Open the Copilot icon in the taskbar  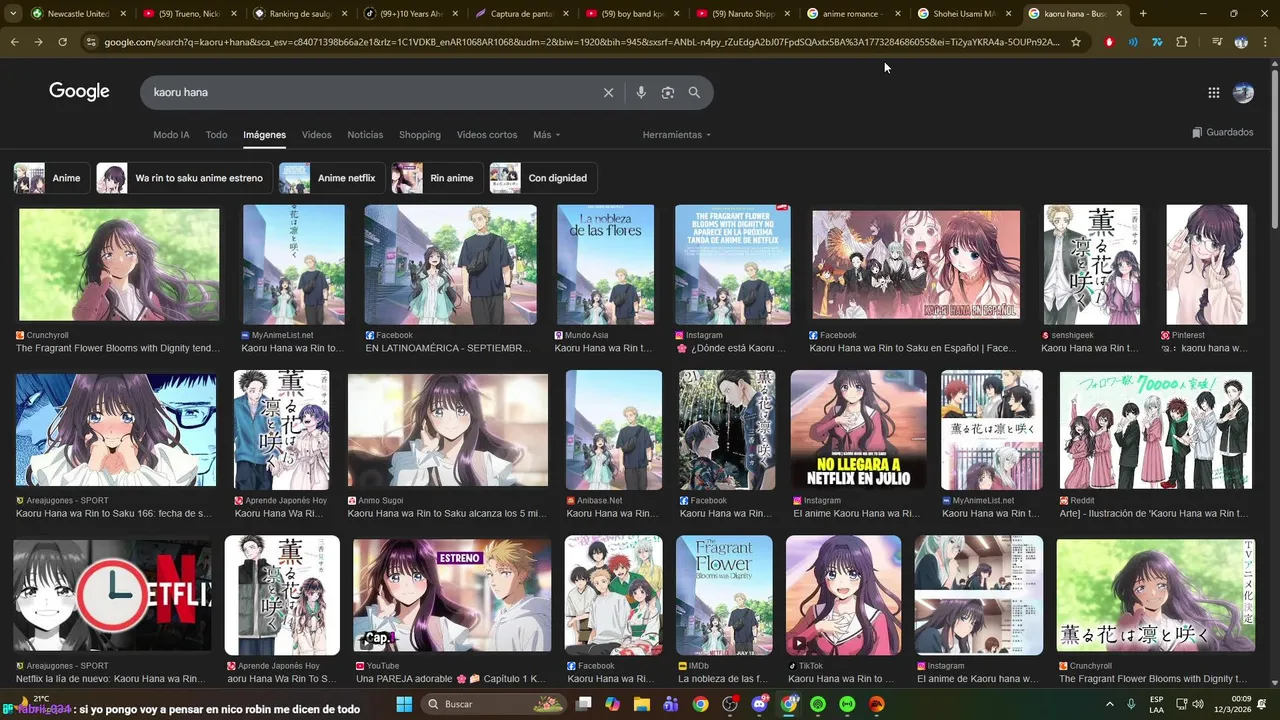click(x=612, y=704)
